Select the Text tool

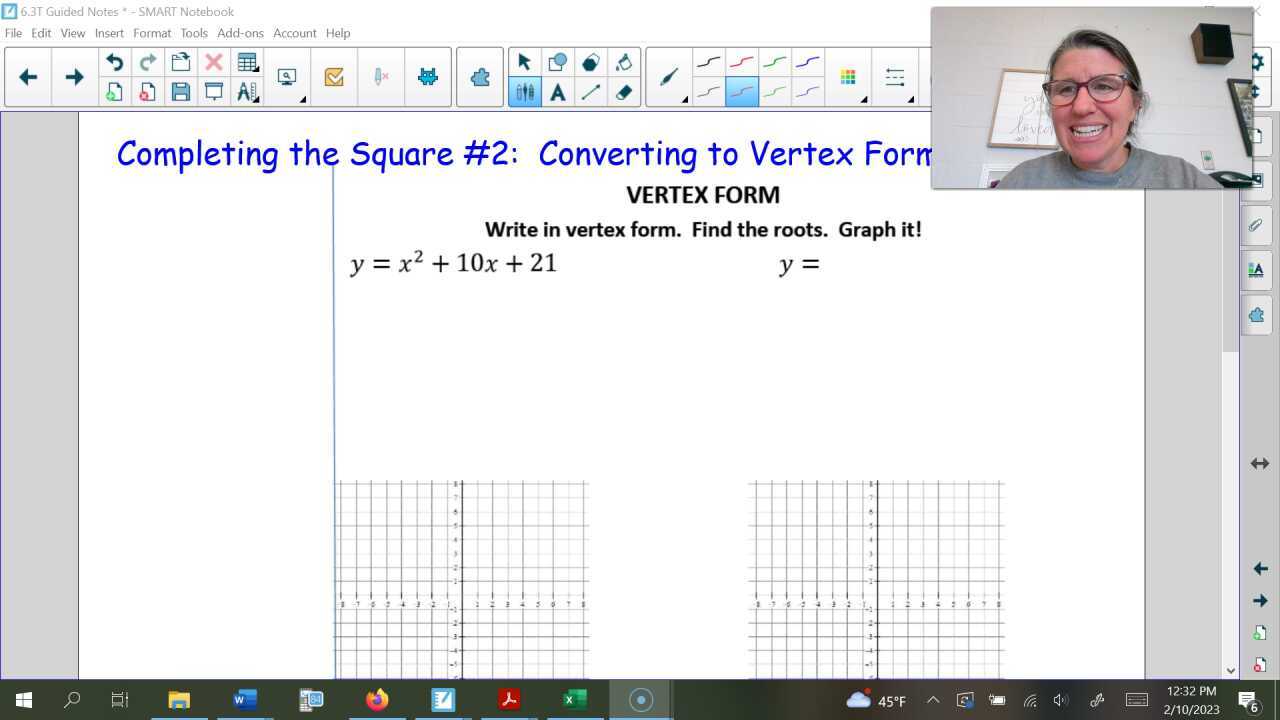[558, 91]
